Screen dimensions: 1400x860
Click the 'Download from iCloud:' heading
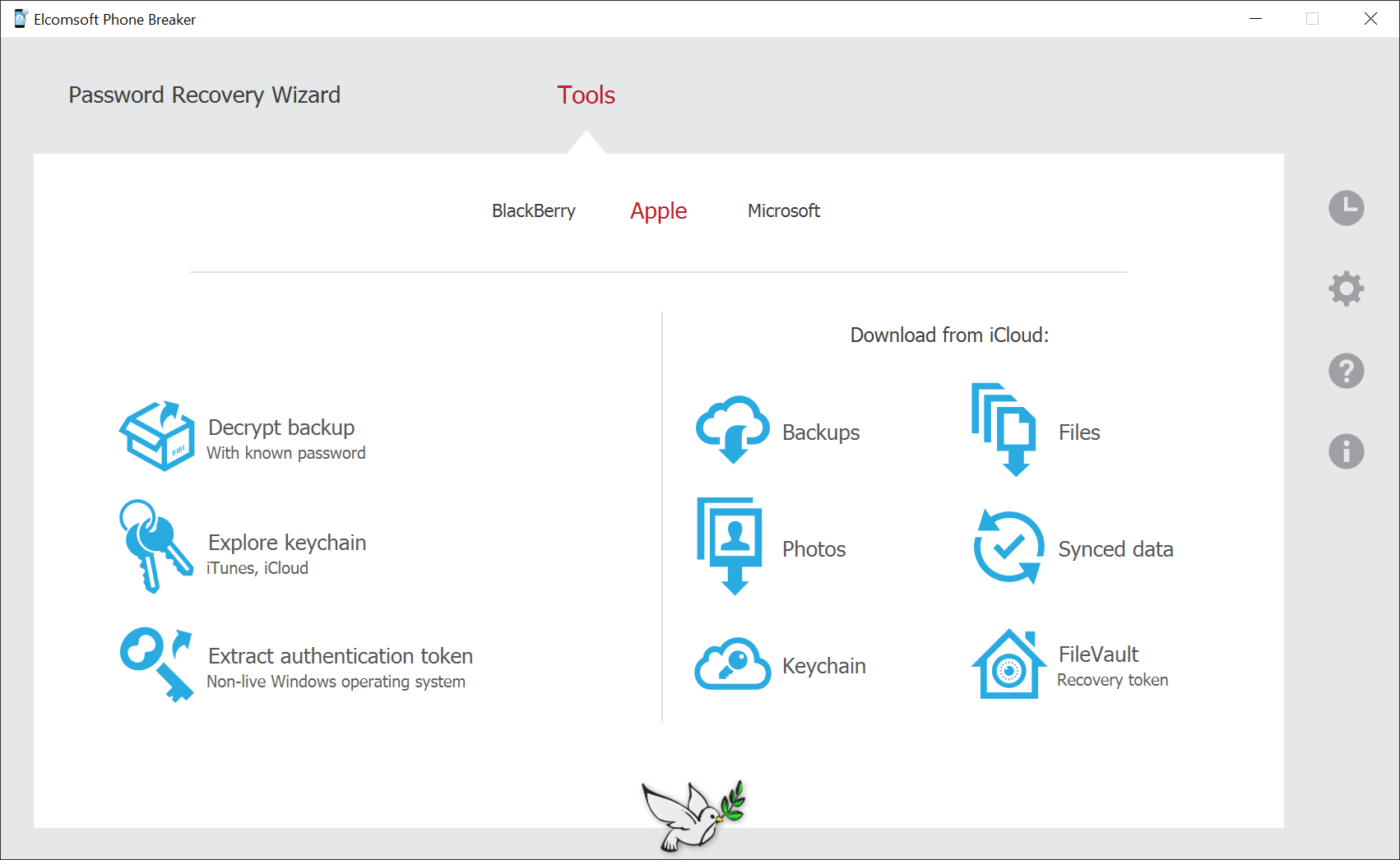pyautogui.click(x=950, y=335)
